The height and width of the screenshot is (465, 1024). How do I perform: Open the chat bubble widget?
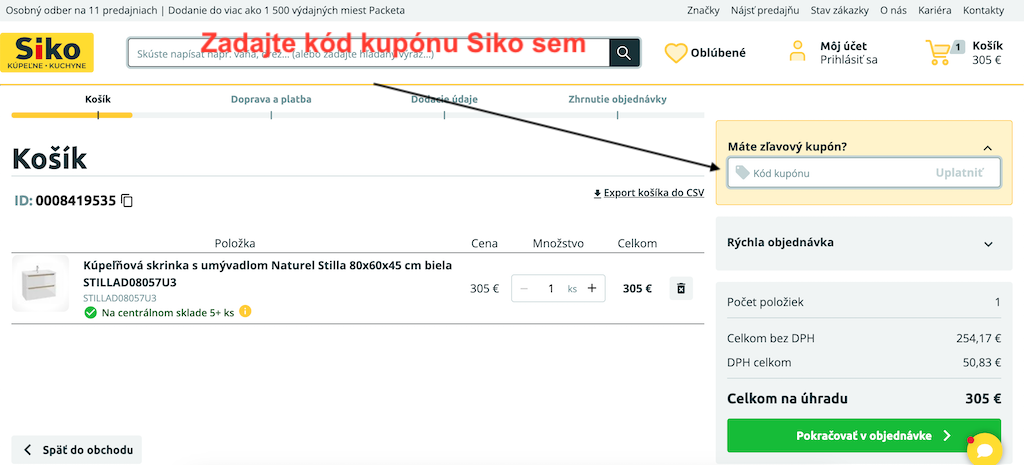pyautogui.click(x=984, y=449)
